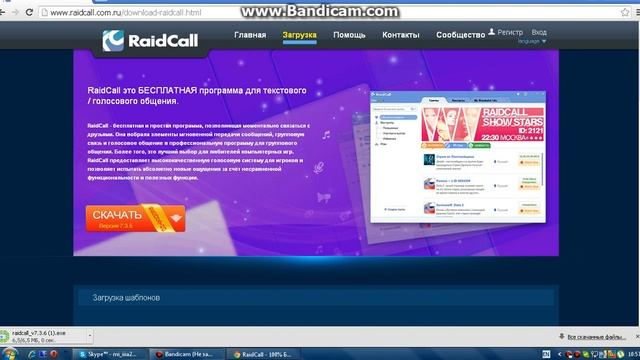The width and height of the screenshot is (640, 360).
Task: Click the downloads arrow icon beside all-files link
Action: tap(562, 336)
